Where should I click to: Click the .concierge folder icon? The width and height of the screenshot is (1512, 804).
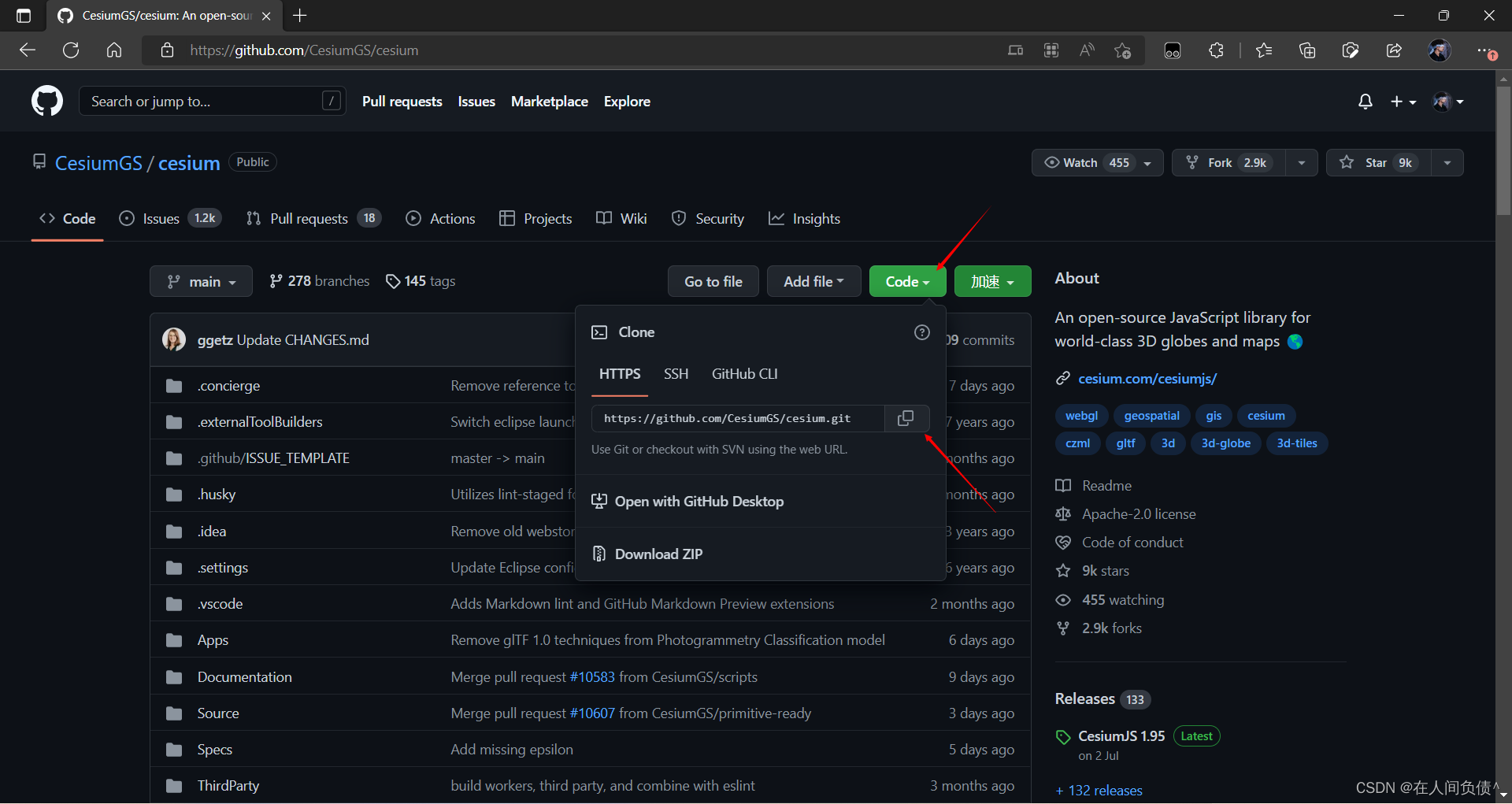point(174,386)
